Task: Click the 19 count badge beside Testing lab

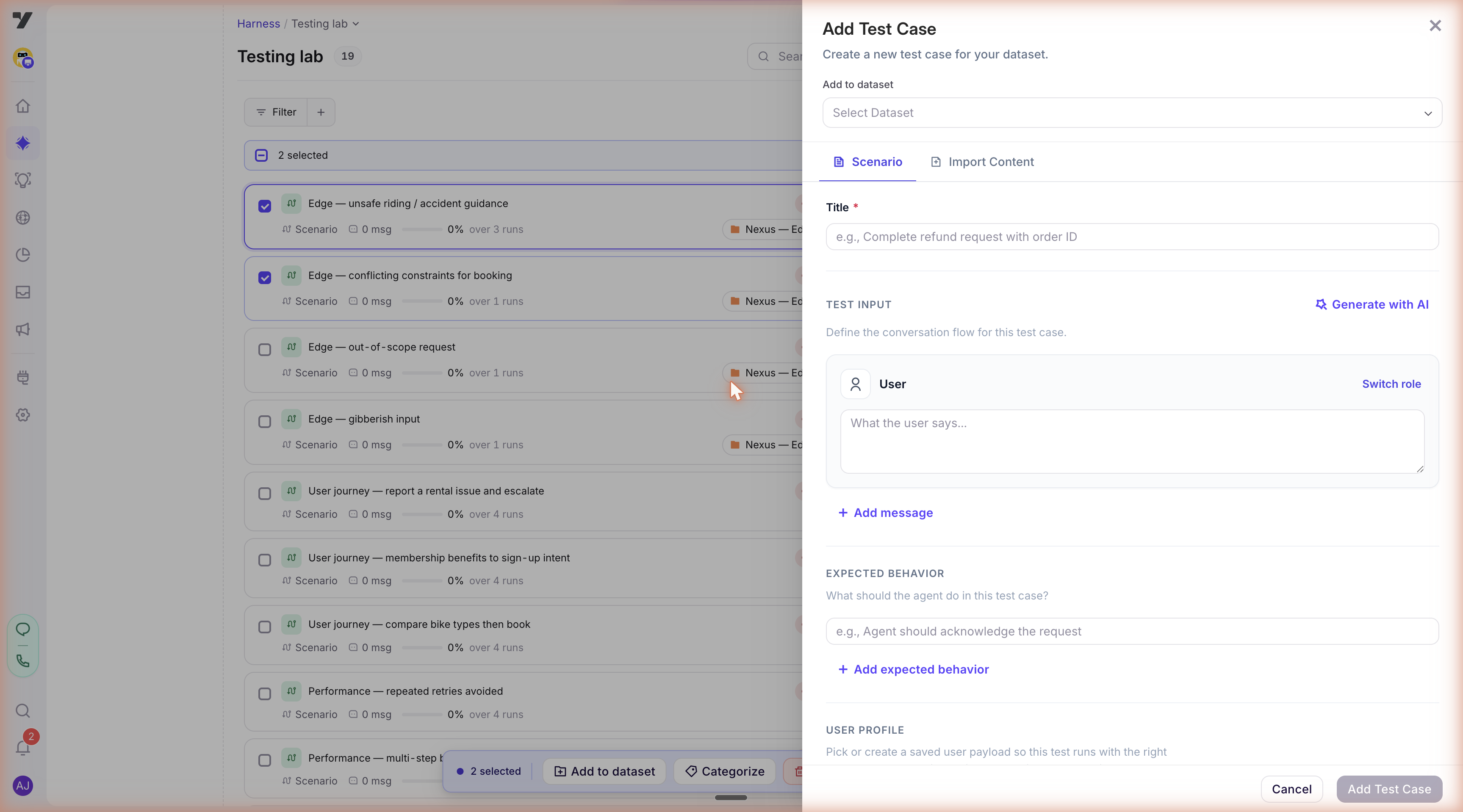Action: click(348, 56)
